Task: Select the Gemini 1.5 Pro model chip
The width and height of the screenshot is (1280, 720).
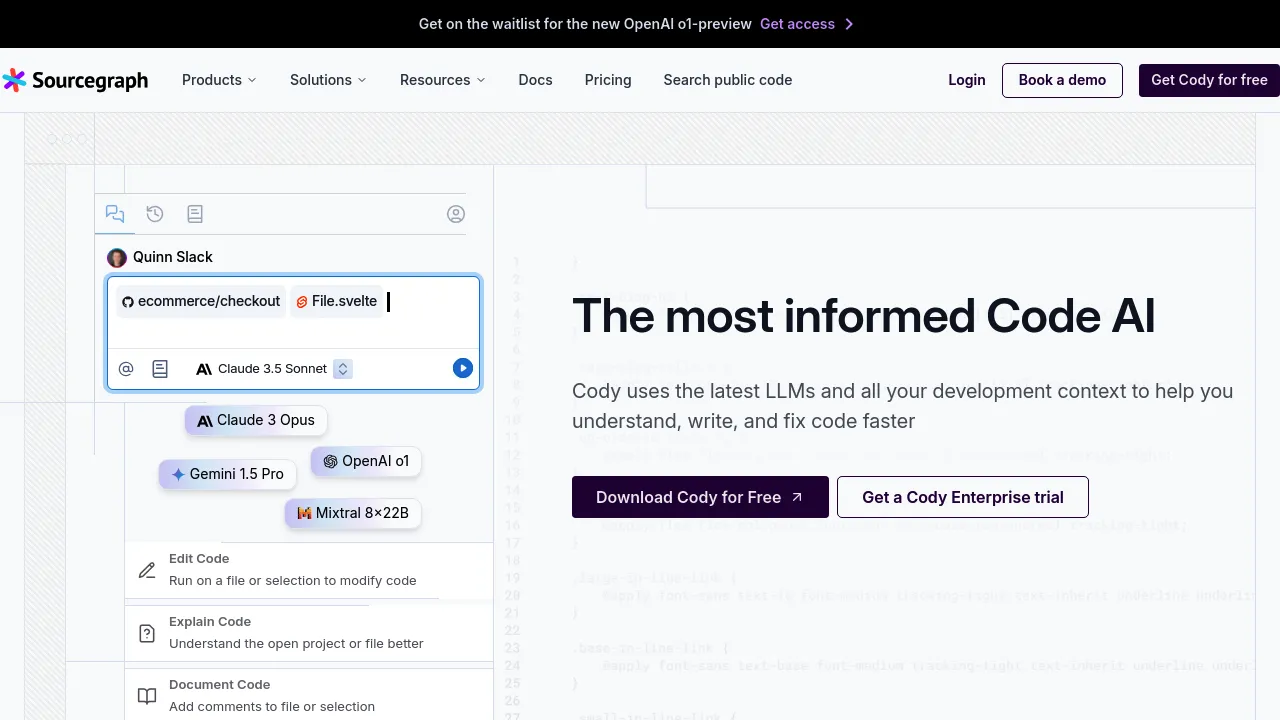Action: point(227,474)
